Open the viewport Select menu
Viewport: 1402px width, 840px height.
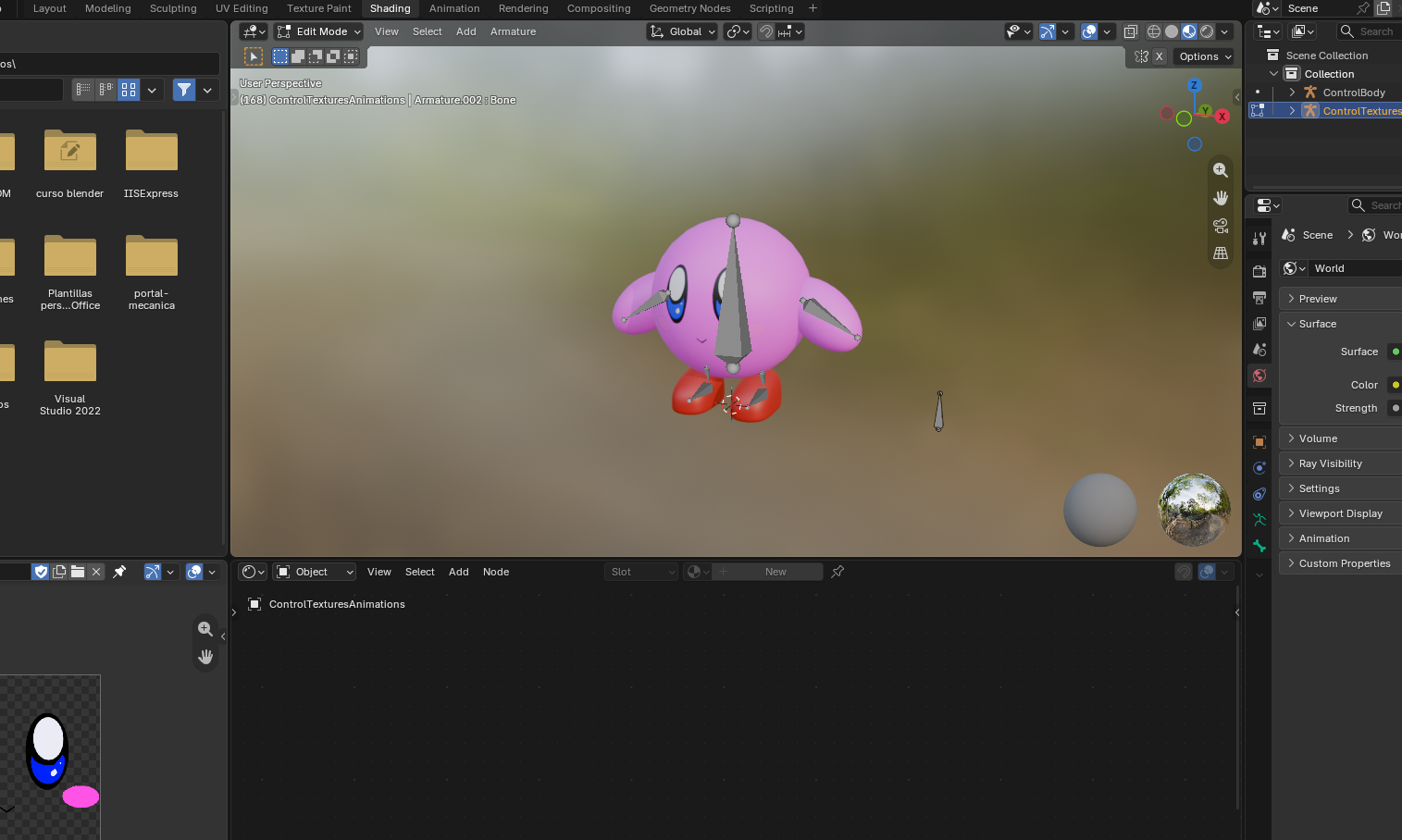(428, 31)
